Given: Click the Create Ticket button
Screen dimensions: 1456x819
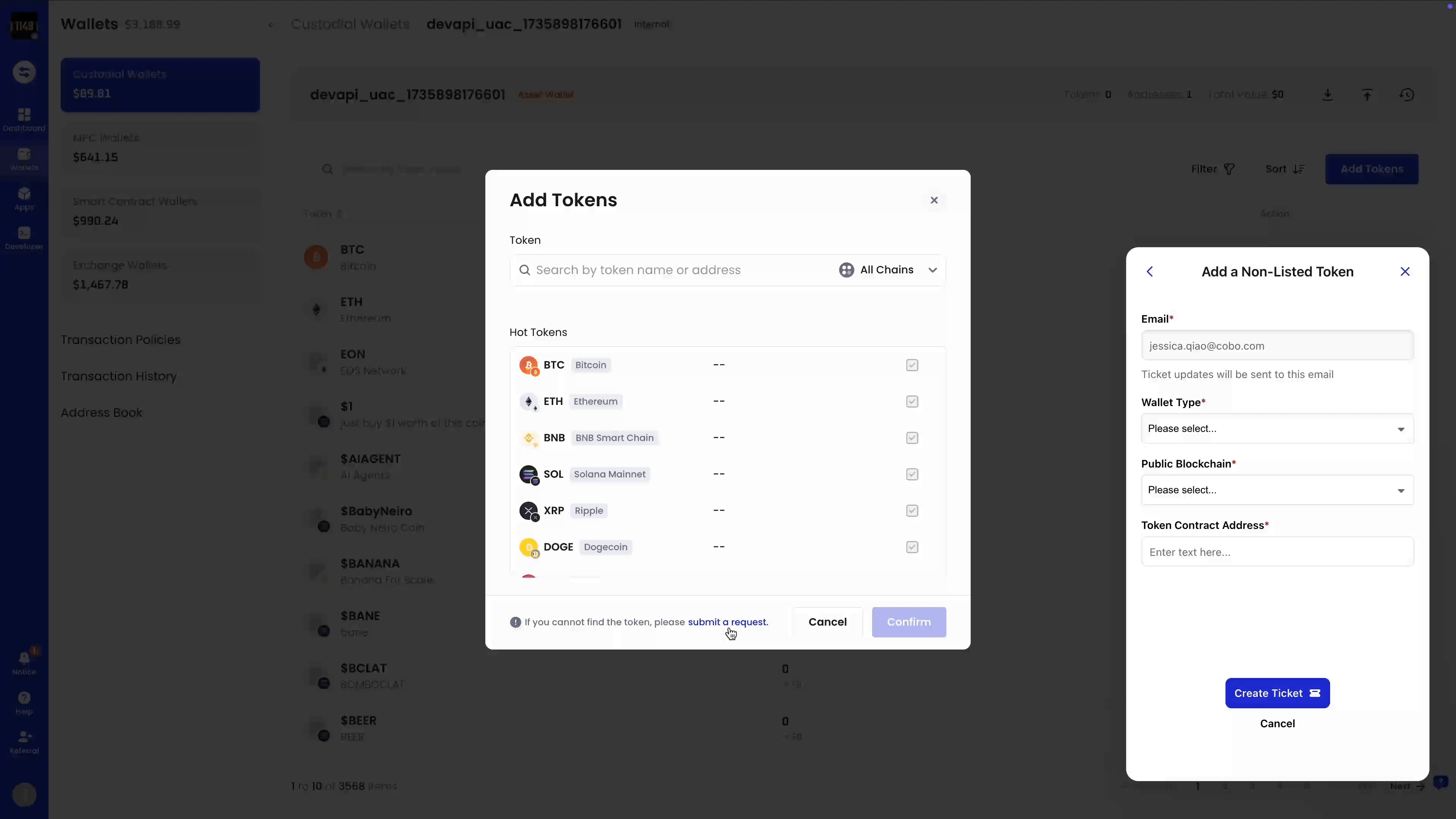Looking at the screenshot, I should click(1277, 693).
